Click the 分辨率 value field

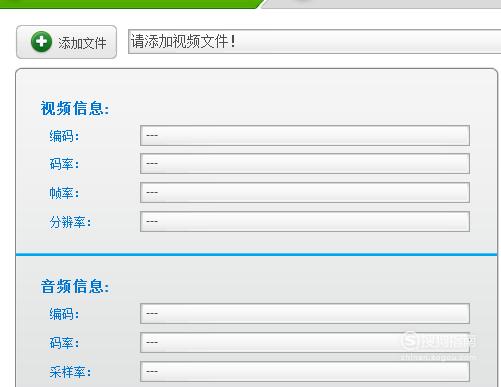[x=305, y=221]
